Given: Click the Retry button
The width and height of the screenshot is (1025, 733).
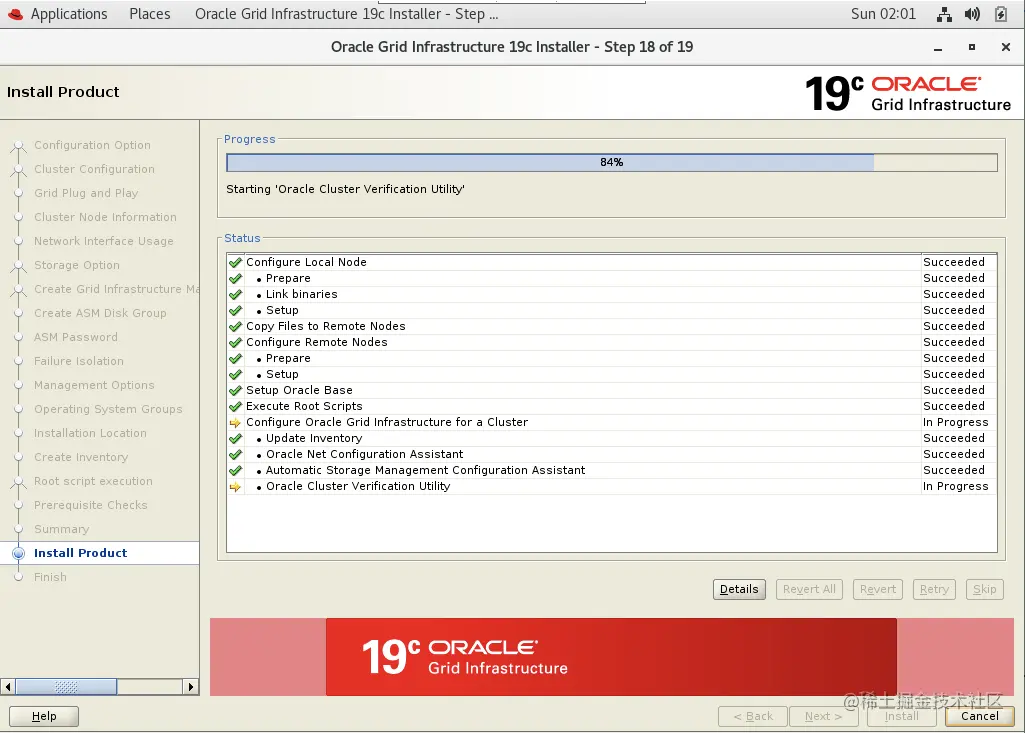Looking at the screenshot, I should (x=934, y=589).
